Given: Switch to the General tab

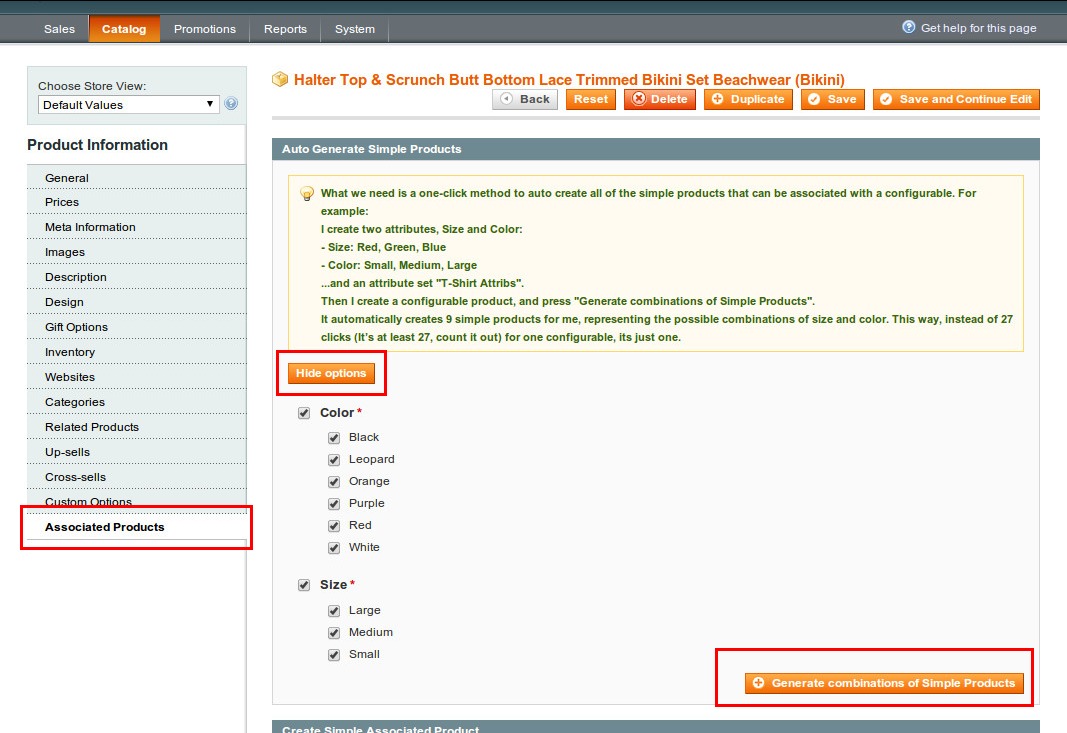Looking at the screenshot, I should point(137,178).
